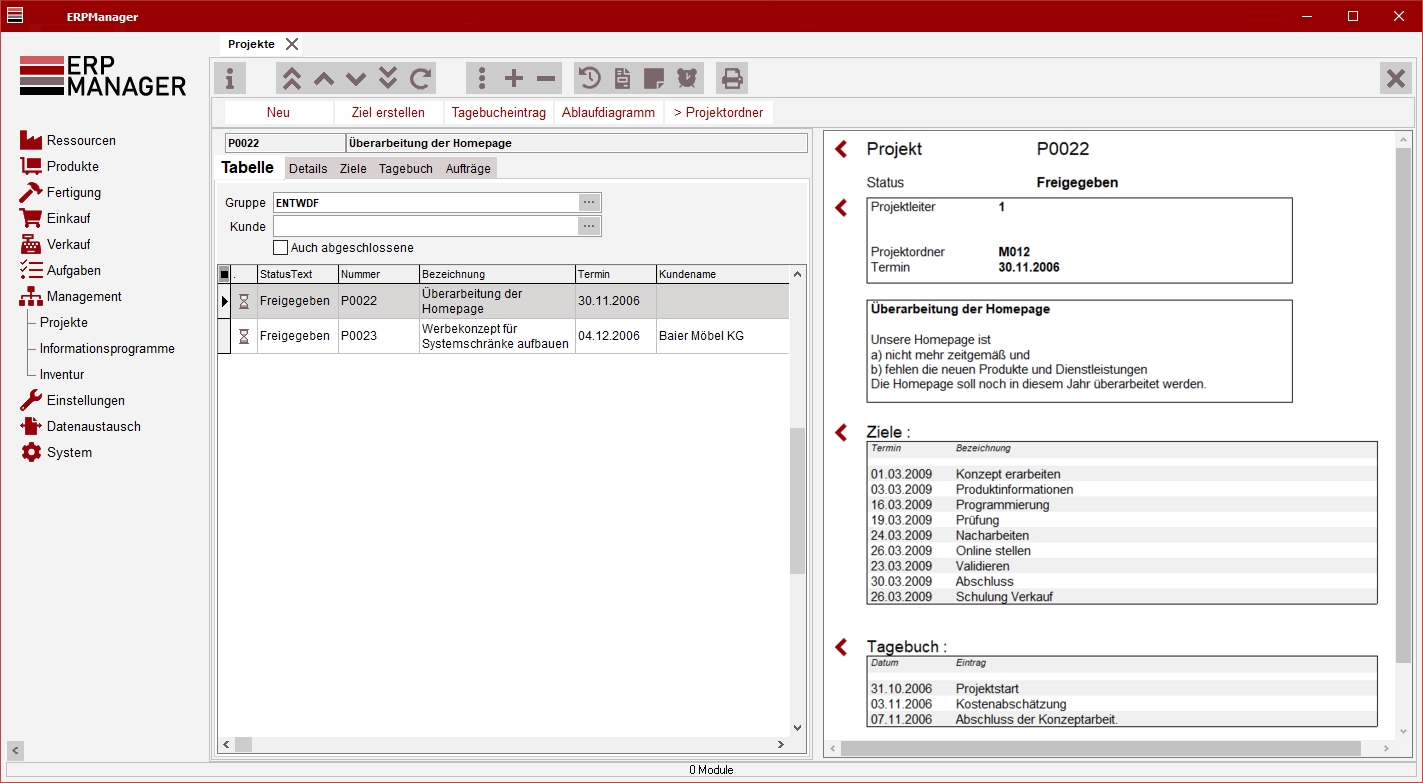The height and width of the screenshot is (783, 1423).
Task: Click the select-all box in table header
Action: click(224, 274)
